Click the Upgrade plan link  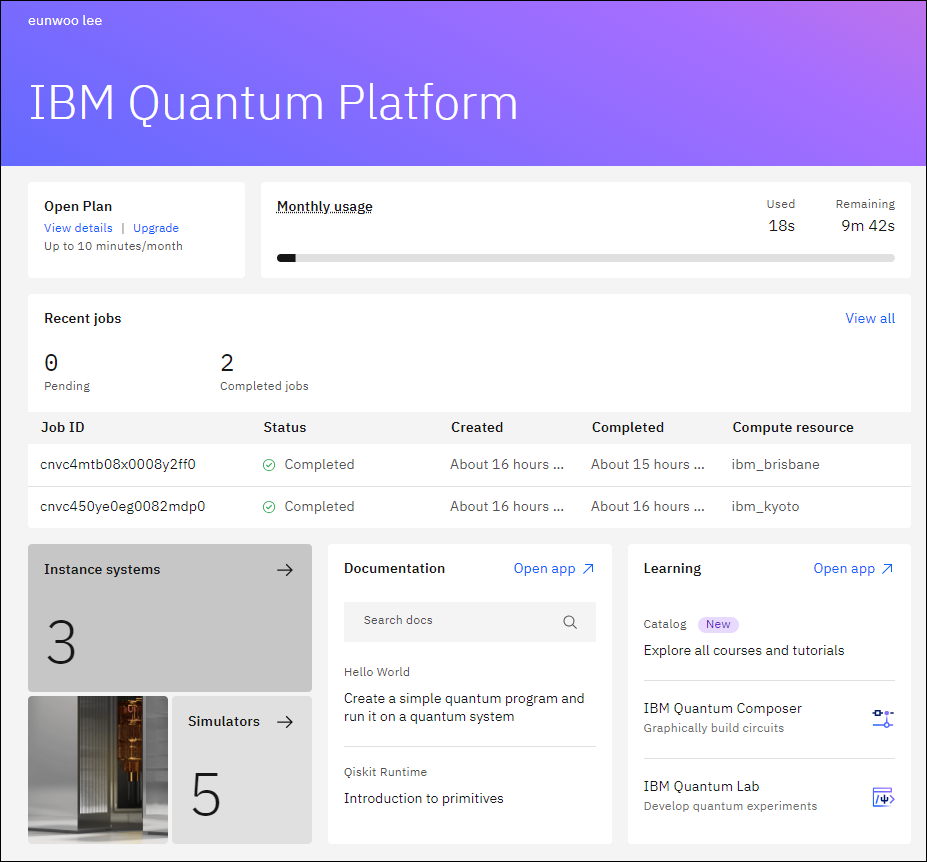155,228
